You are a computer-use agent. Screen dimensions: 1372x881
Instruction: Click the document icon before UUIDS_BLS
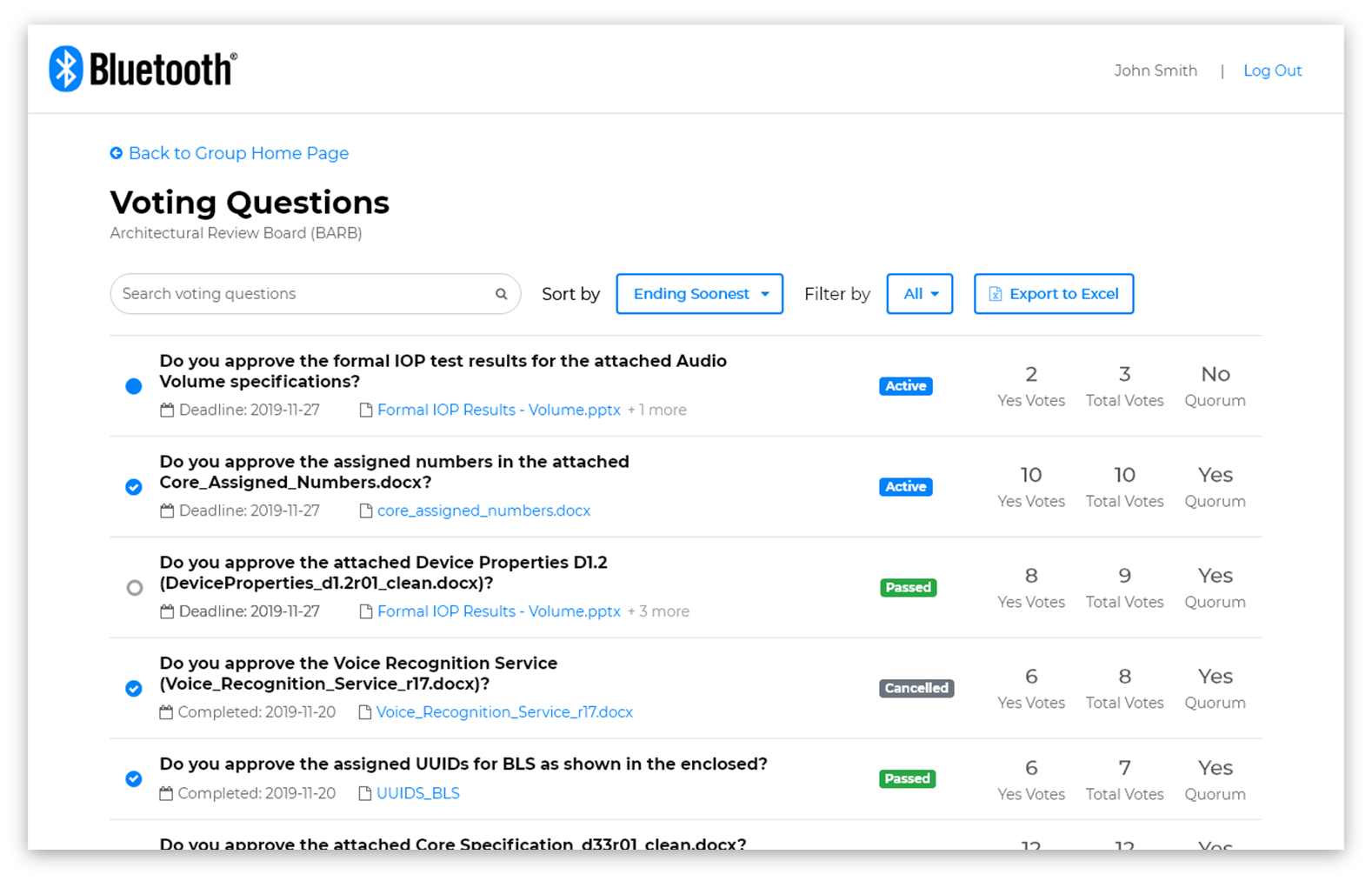click(365, 793)
